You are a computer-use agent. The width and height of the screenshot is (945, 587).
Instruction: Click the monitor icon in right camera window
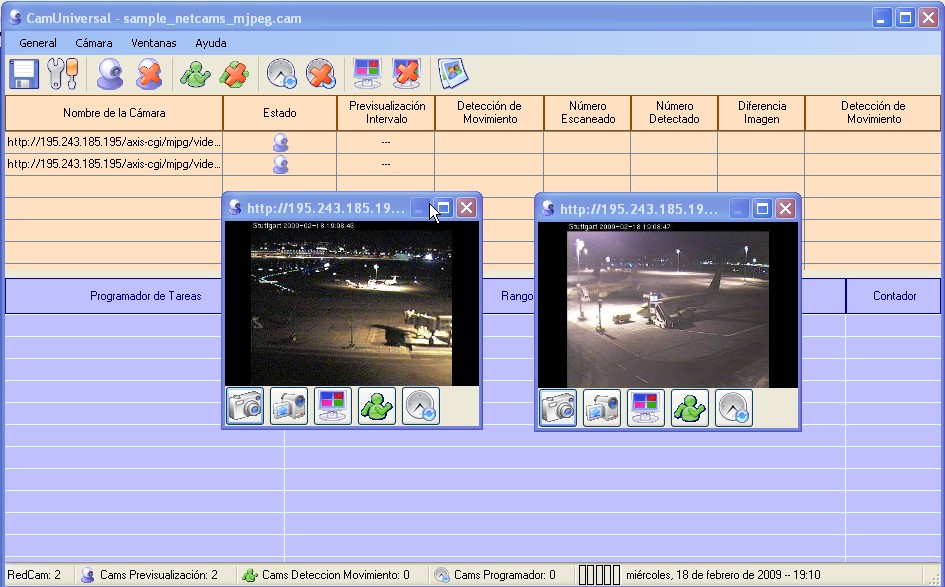click(x=645, y=407)
